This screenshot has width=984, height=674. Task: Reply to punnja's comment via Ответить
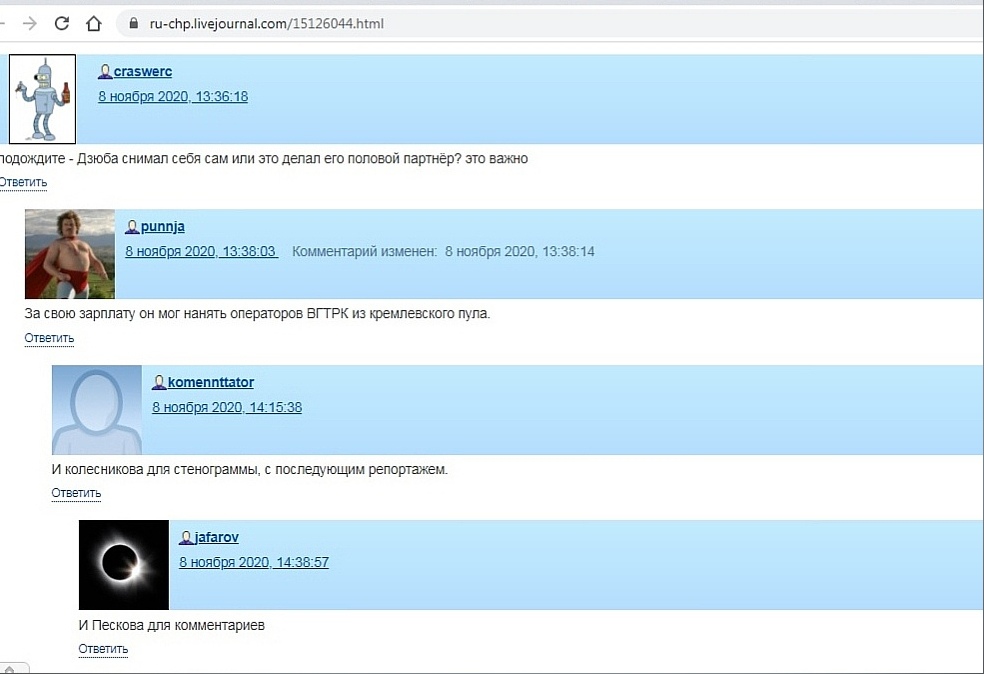[x=49, y=338]
